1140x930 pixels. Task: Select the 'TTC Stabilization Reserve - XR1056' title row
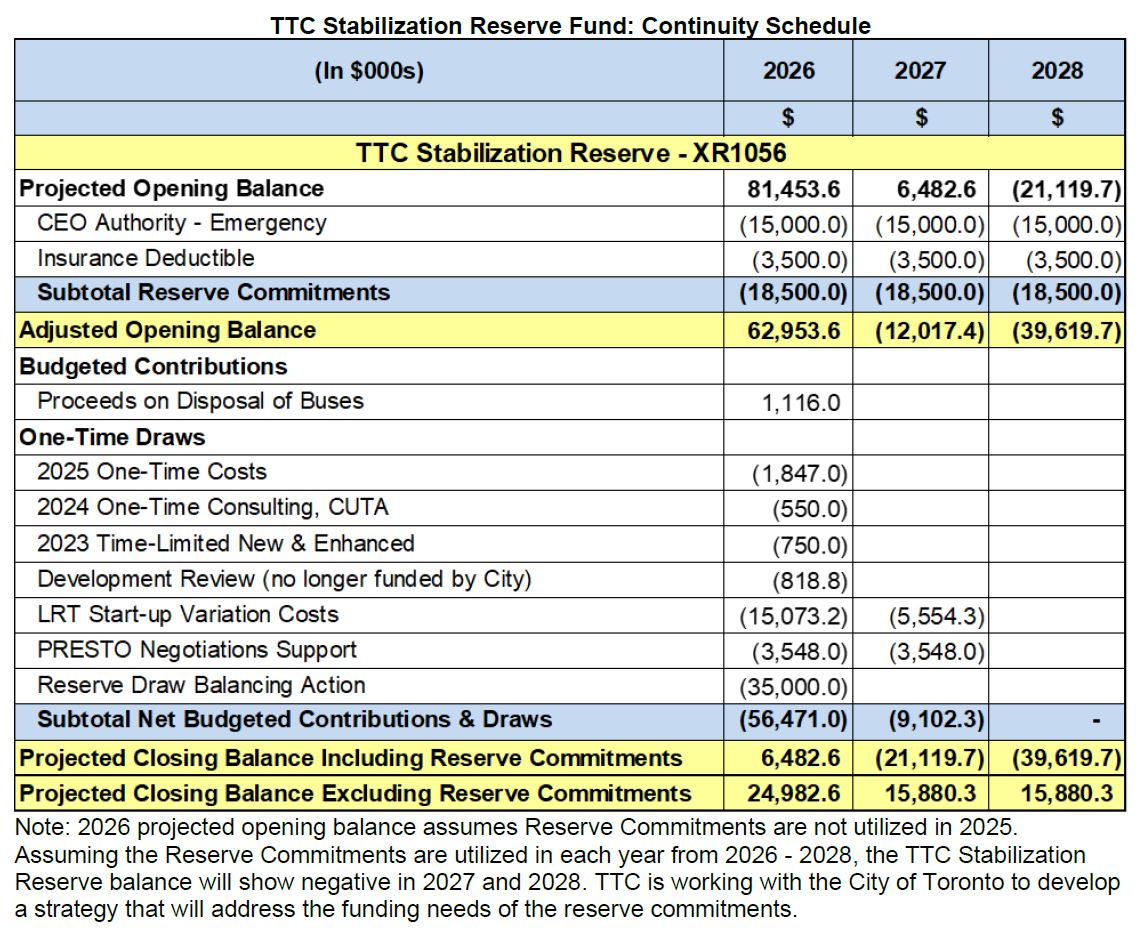570,153
